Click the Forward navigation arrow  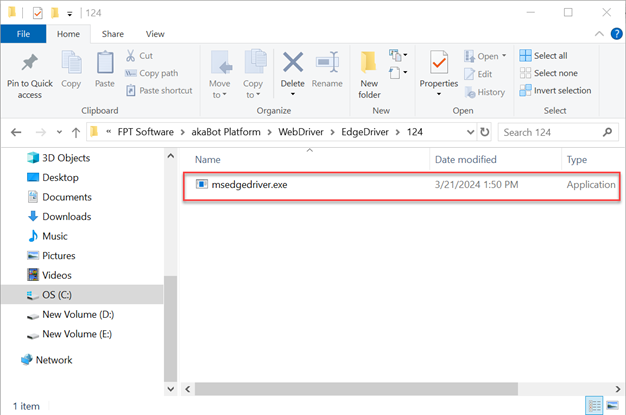[x=41, y=132]
